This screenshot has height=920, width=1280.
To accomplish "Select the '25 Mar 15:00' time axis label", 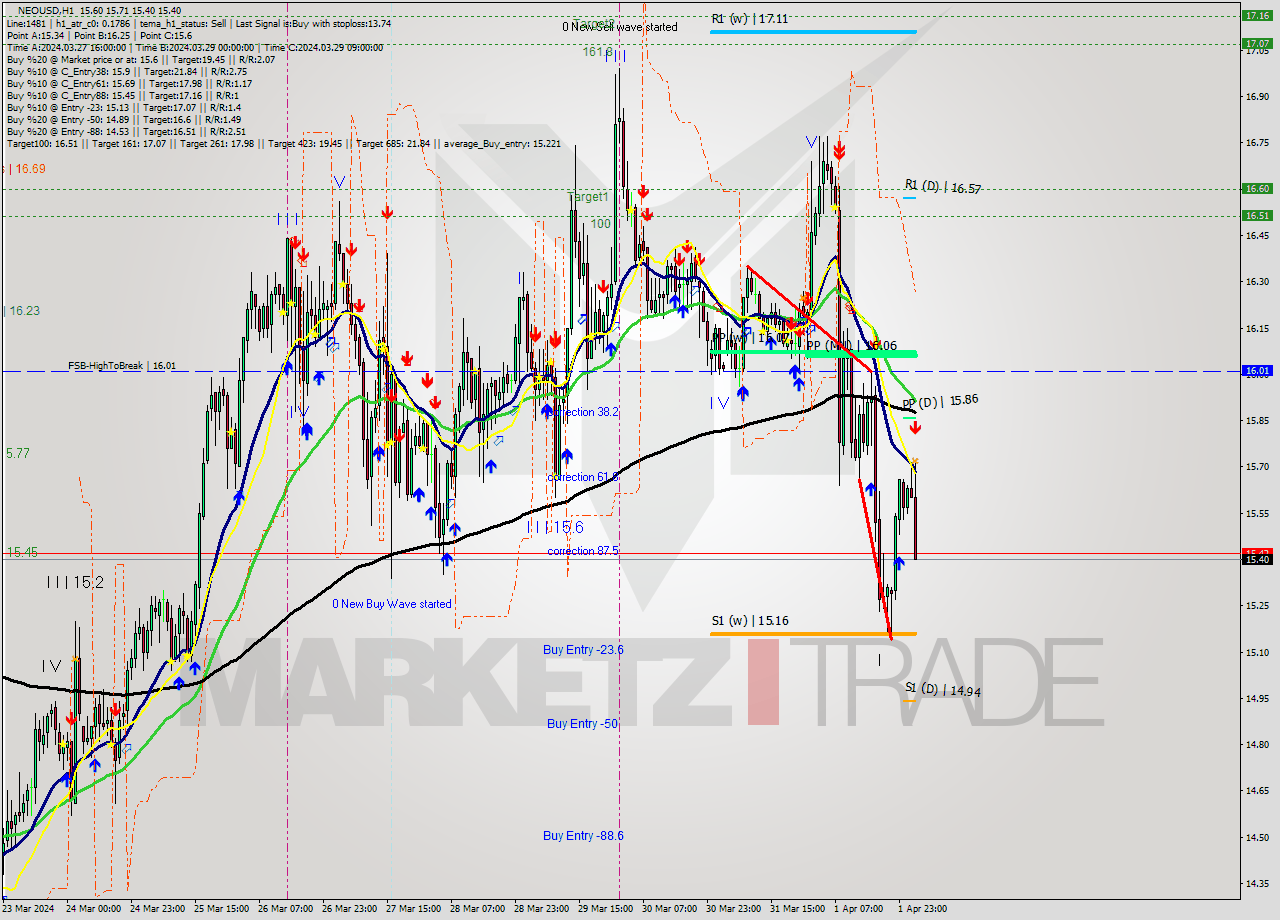I will tap(222, 909).
